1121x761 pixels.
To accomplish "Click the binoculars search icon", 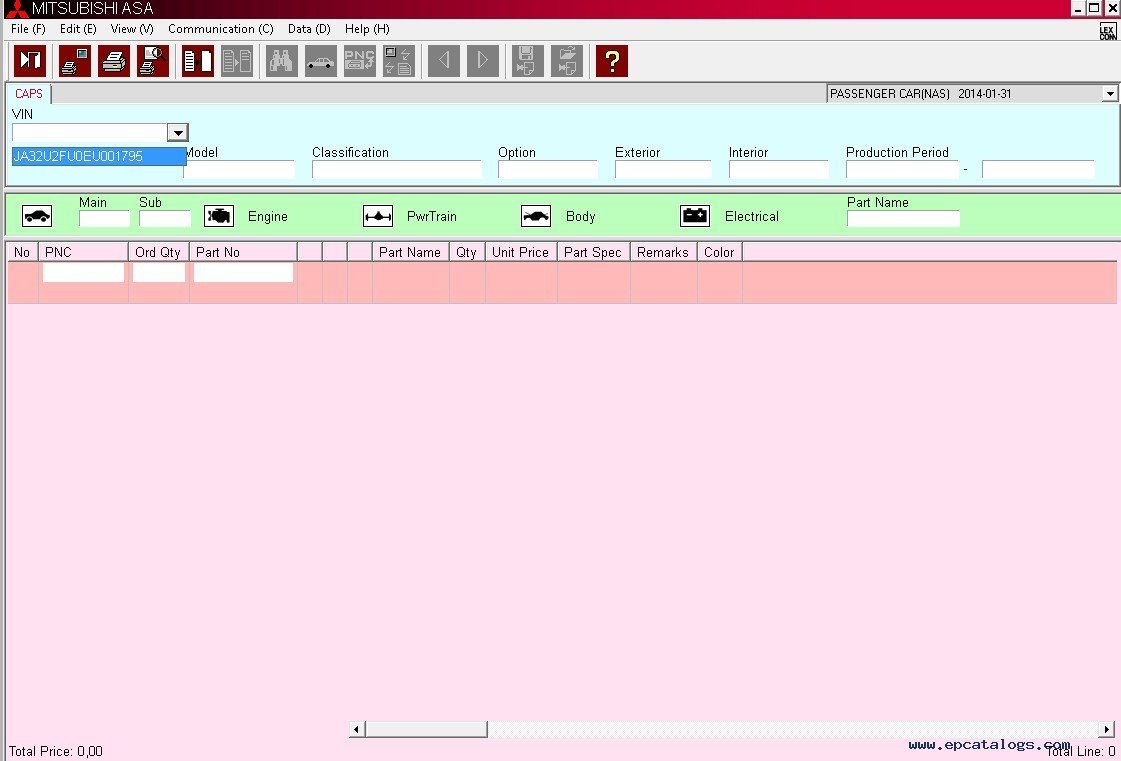I will (282, 61).
